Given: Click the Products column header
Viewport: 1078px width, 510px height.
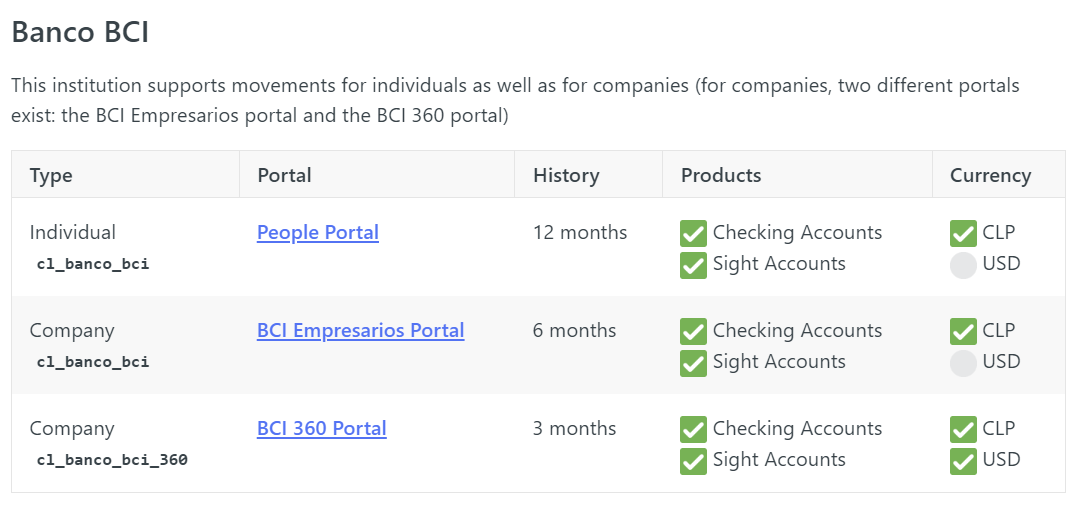Looking at the screenshot, I should 721,176.
